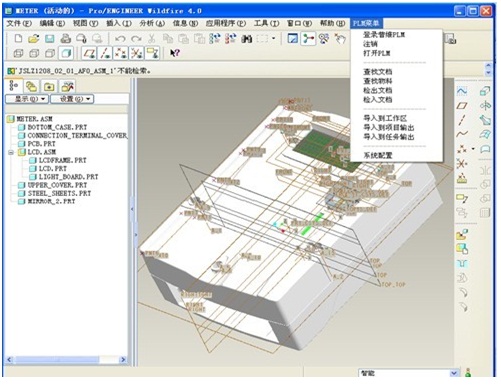Screen dimensions: 501x385
Task: Select UPPER_COVER.PRT in the model tree
Action: 57,185
